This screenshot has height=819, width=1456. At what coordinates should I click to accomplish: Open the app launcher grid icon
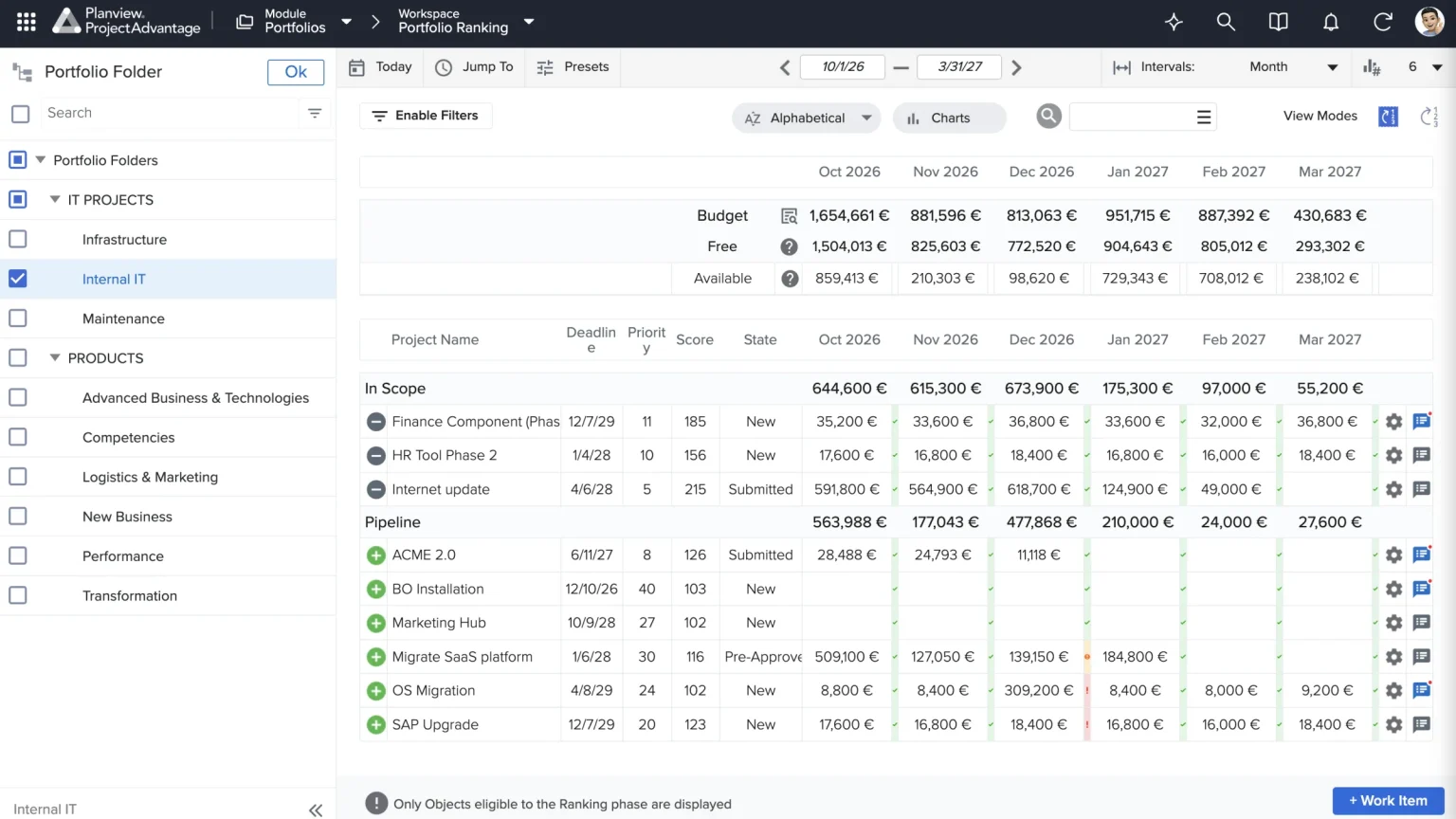point(27,22)
